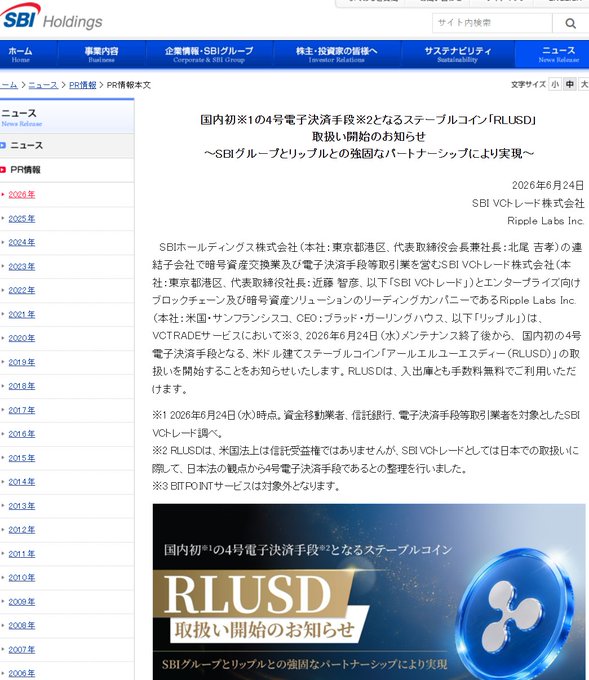Open the 2018年 archive link
This screenshot has width=589, height=680.
click(22, 386)
